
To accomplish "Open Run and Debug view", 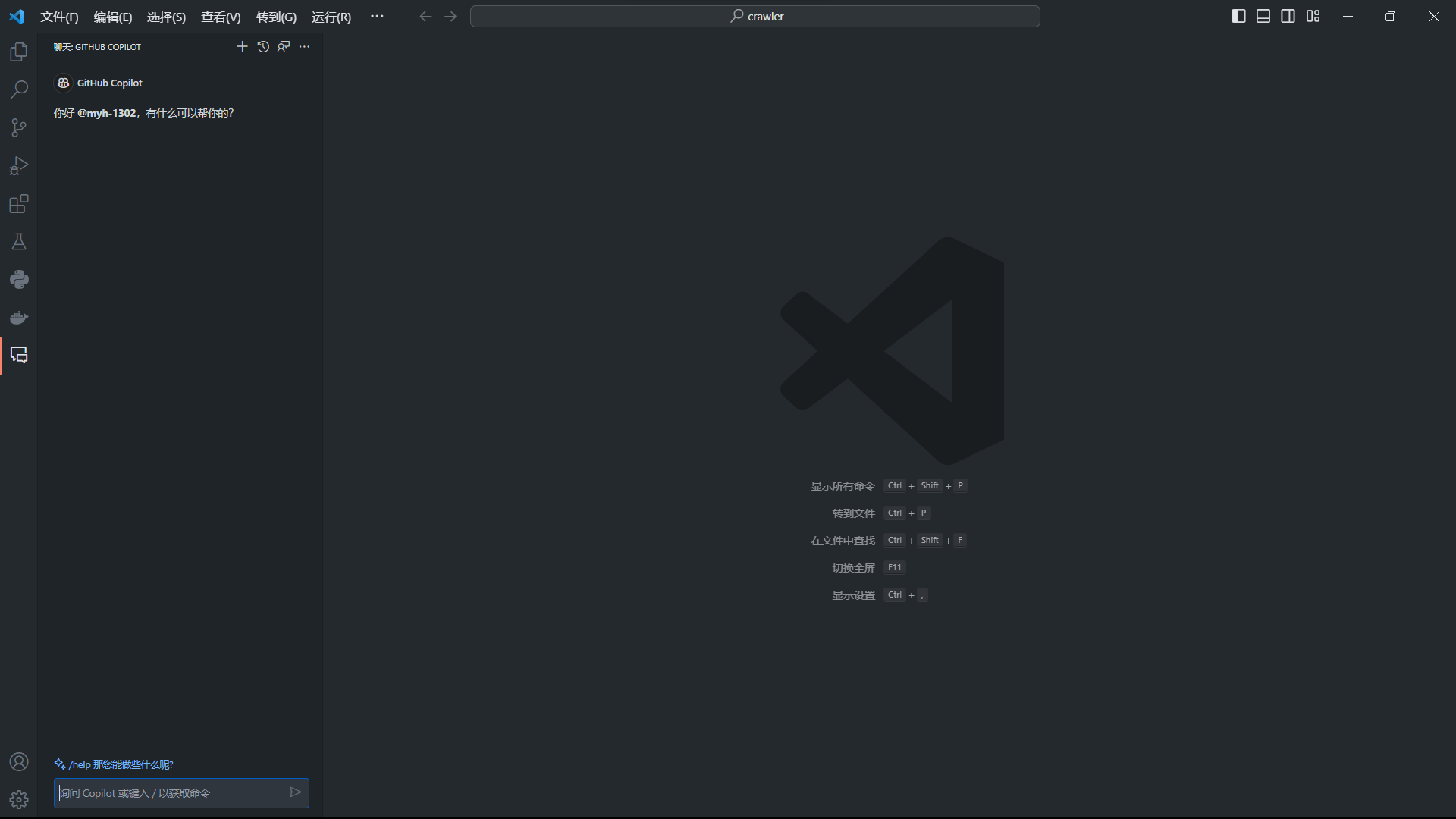I will (19, 165).
